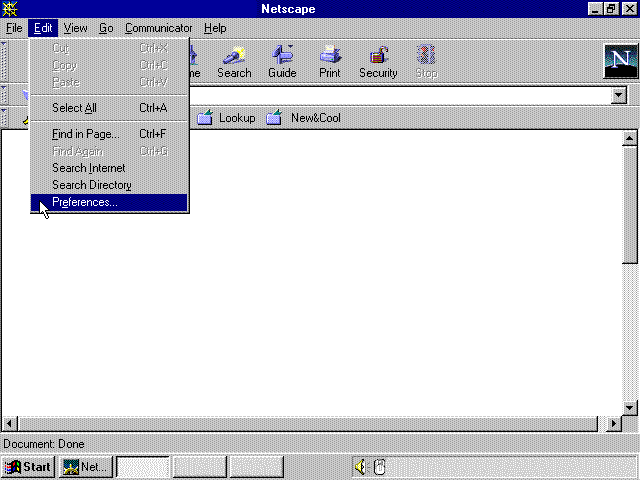The width and height of the screenshot is (640, 480).
Task: Open the Lookup folder icon
Action: (205, 118)
